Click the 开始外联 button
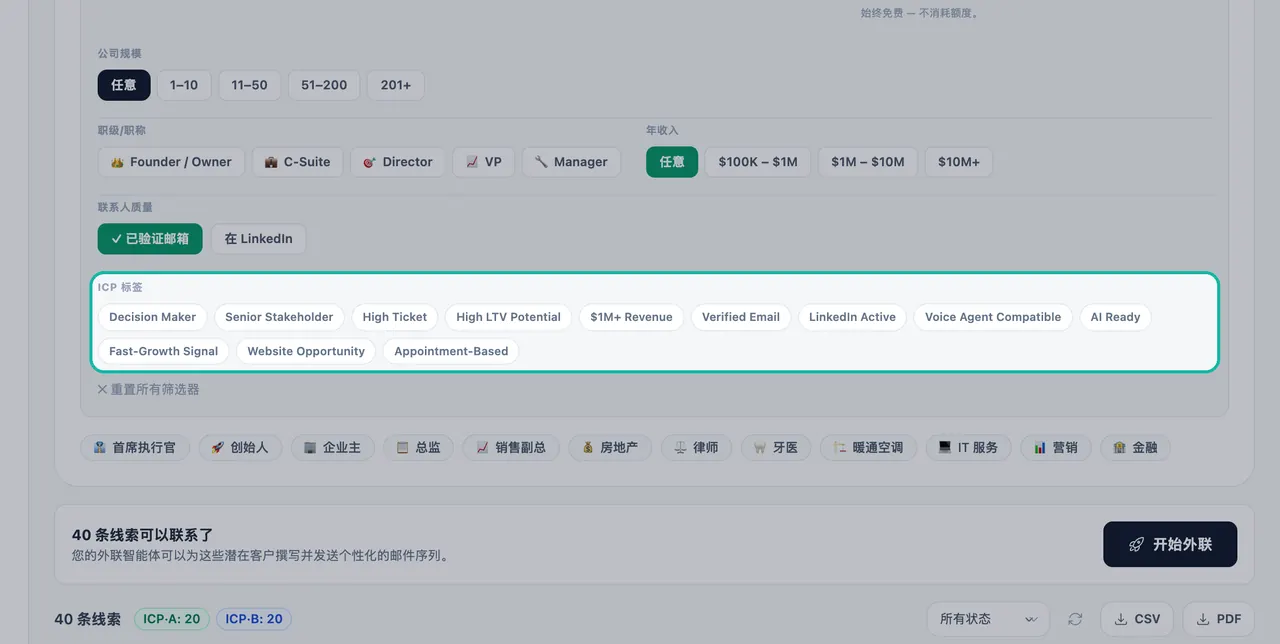Image resolution: width=1280 pixels, height=644 pixels. click(1170, 545)
